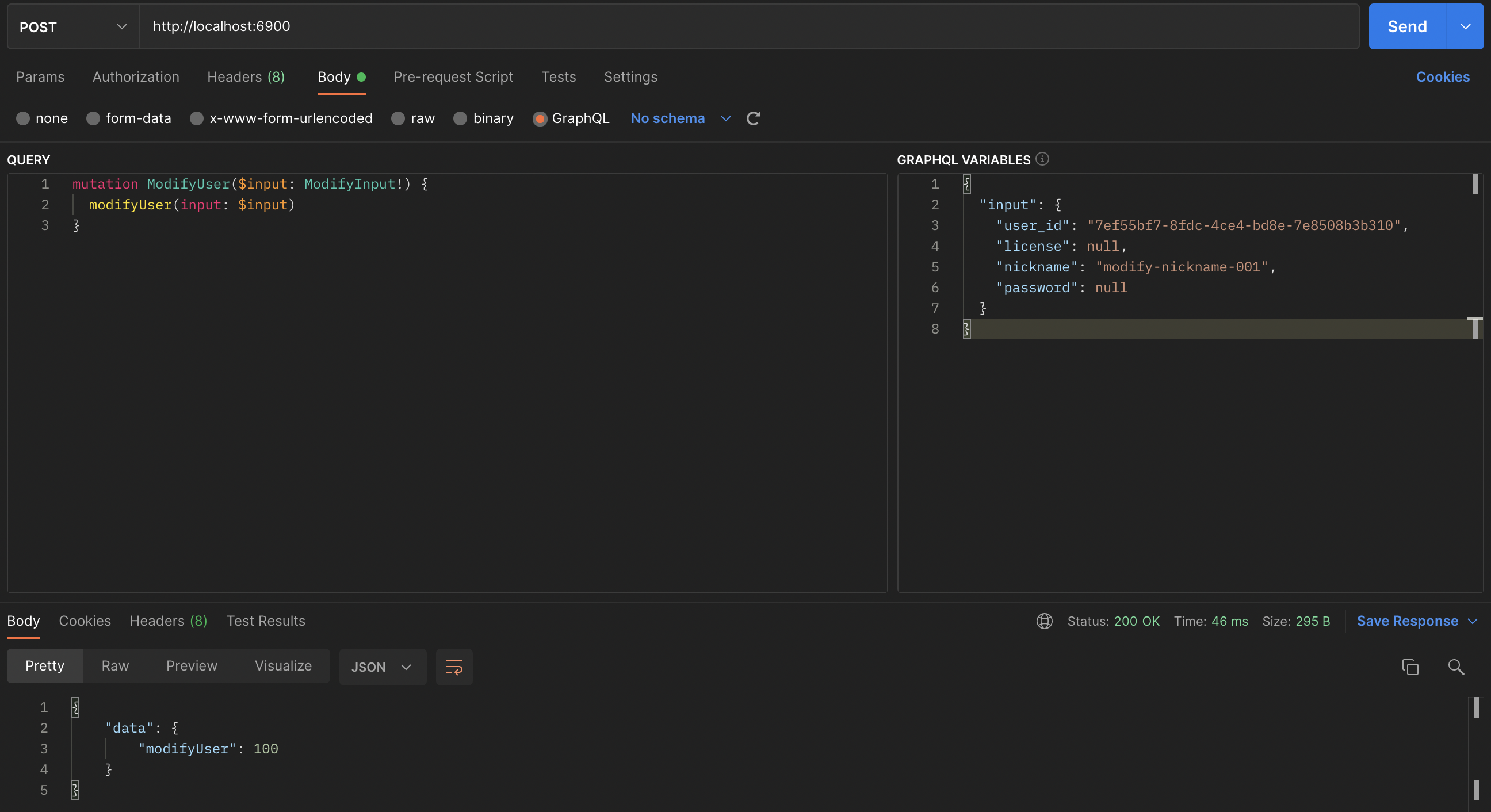This screenshot has width=1491, height=812.
Task: Click the wrap lines icon in response
Action: point(454,667)
